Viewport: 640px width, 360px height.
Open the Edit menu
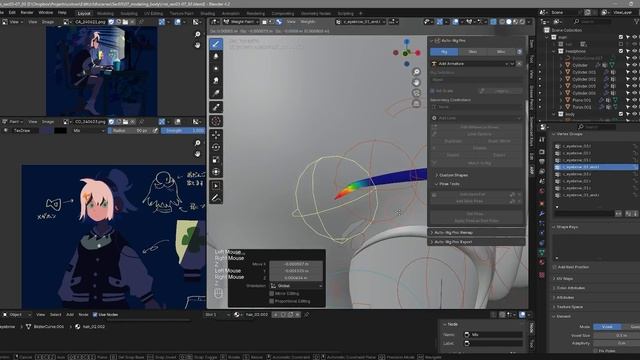(x=12, y=13)
